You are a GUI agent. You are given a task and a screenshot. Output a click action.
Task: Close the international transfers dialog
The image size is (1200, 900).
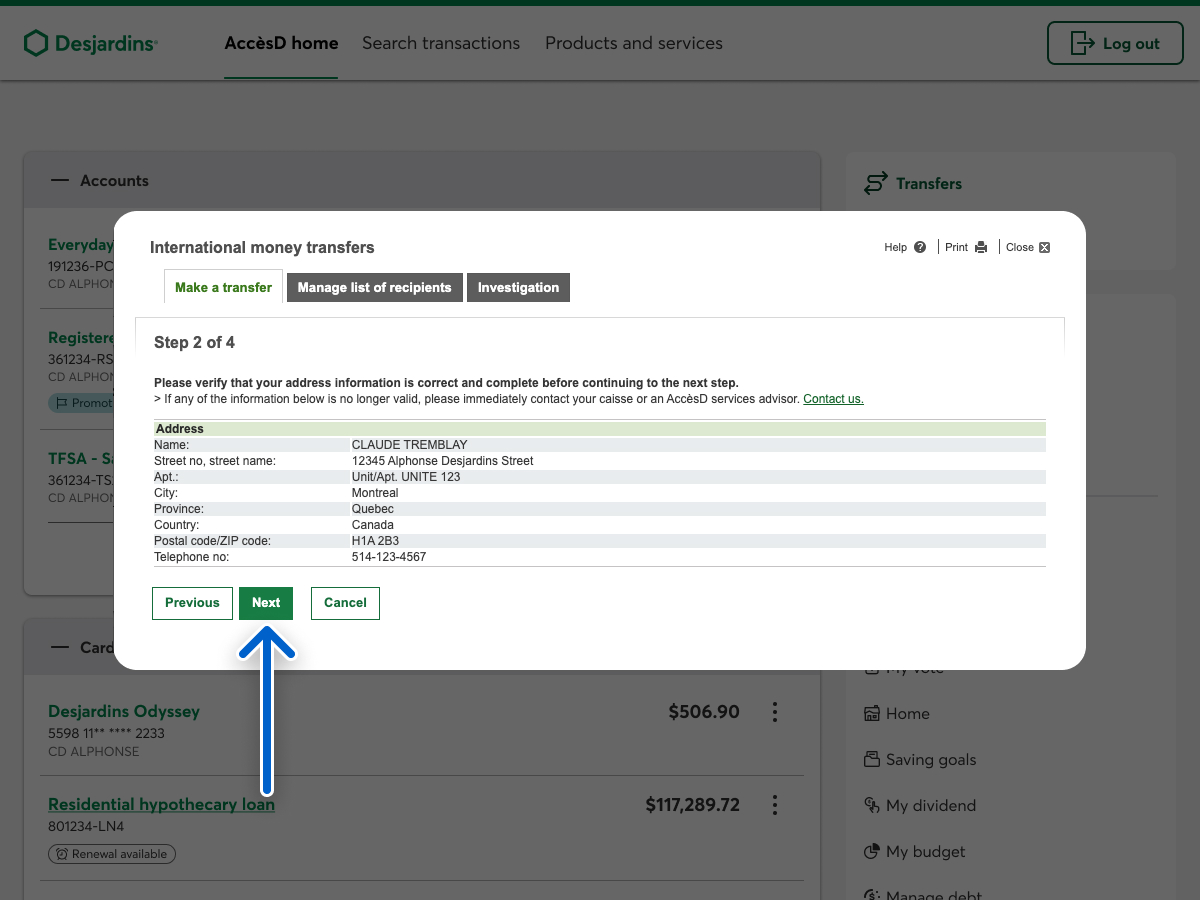(1044, 247)
